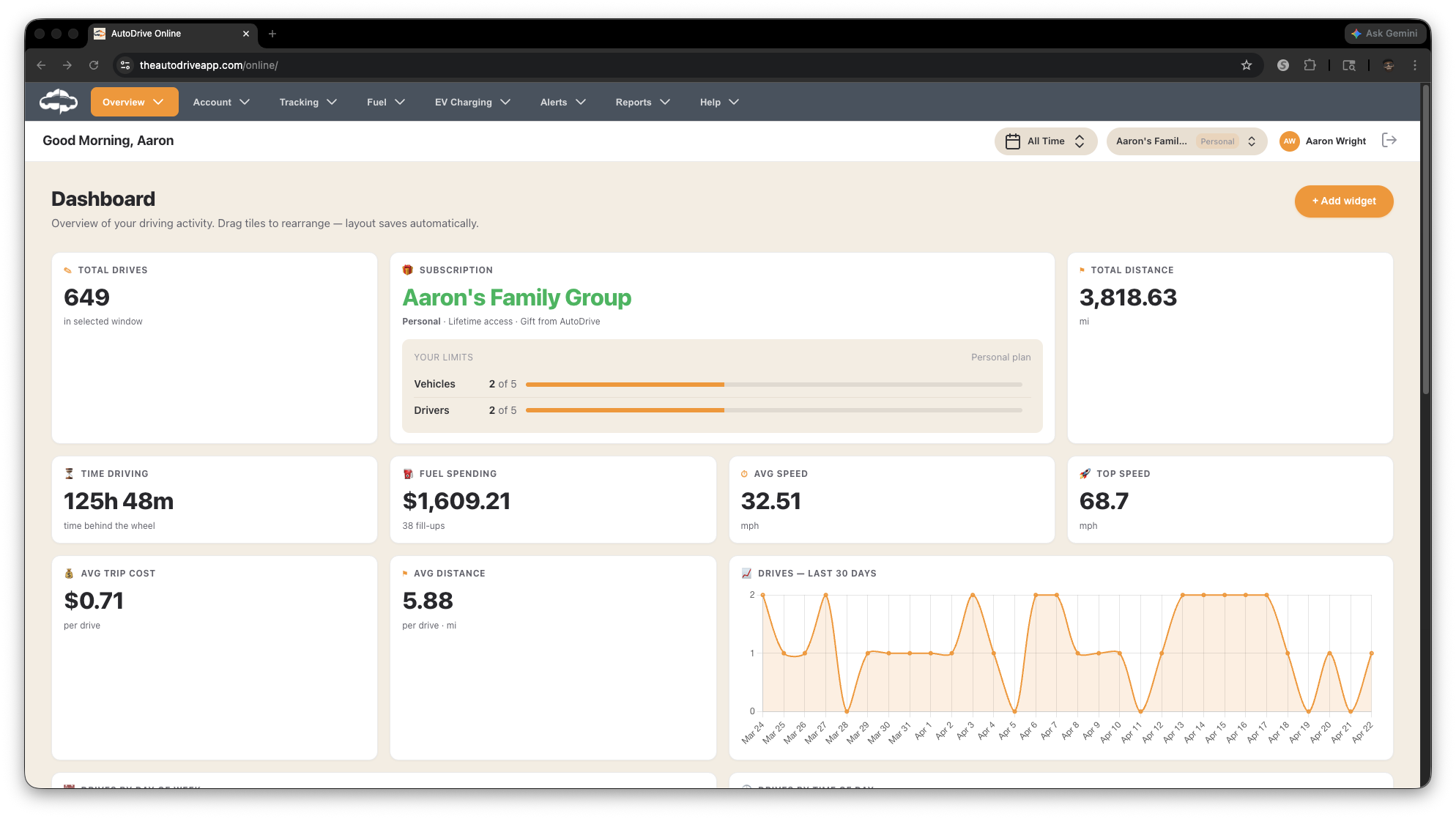1456x819 pixels.
Task: Click the hourglass icon on Time Driving widget
Action: 69,473
